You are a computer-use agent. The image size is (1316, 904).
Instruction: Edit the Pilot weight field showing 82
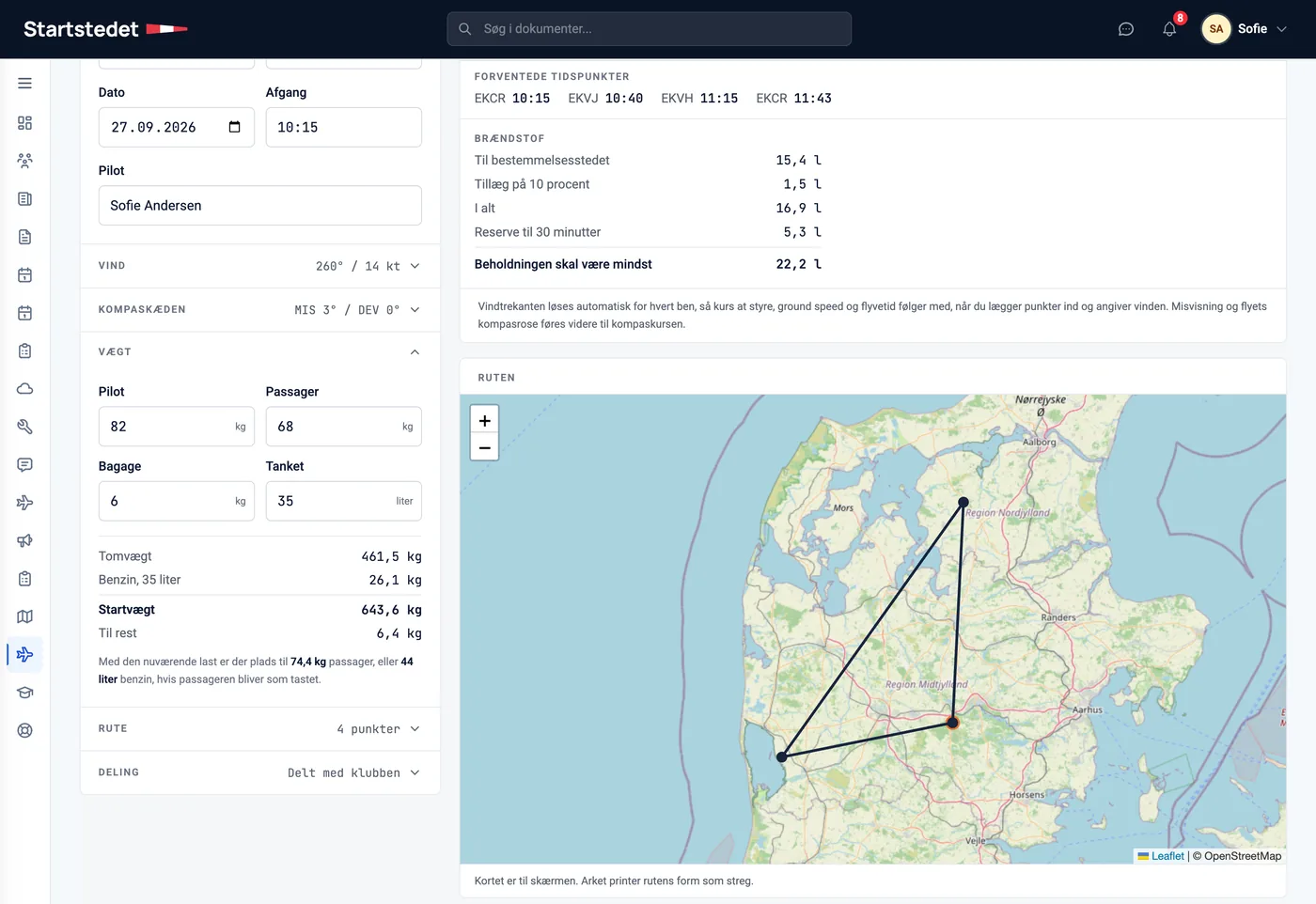177,427
